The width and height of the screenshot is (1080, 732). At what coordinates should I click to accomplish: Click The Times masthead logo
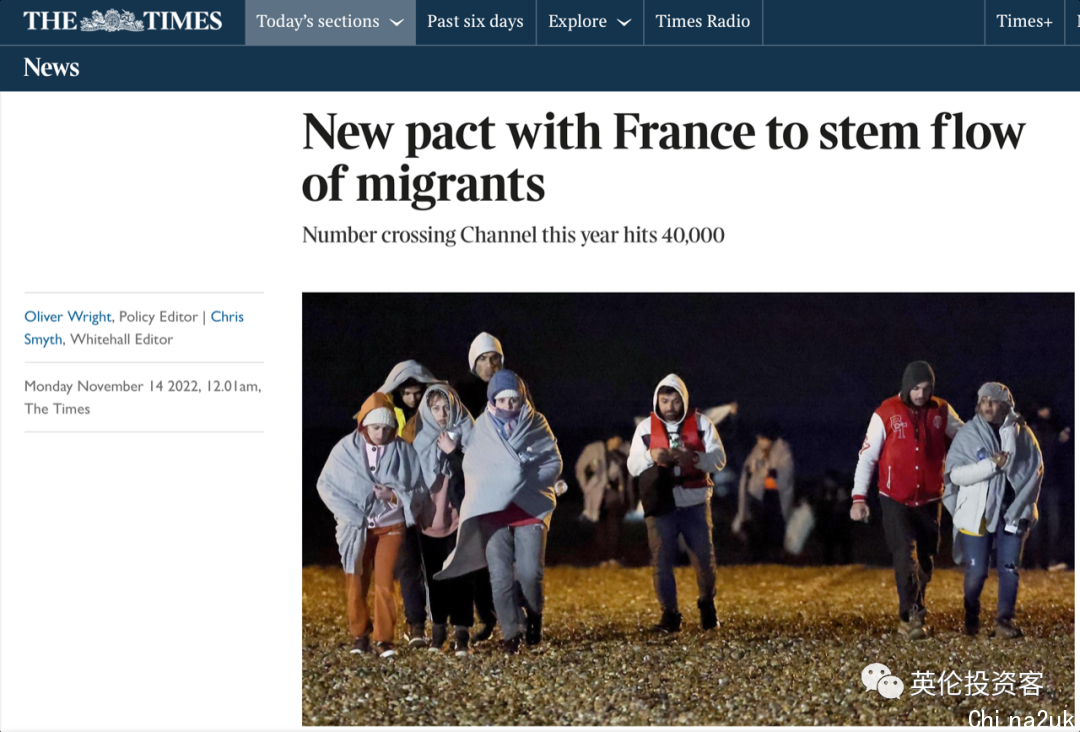point(123,21)
